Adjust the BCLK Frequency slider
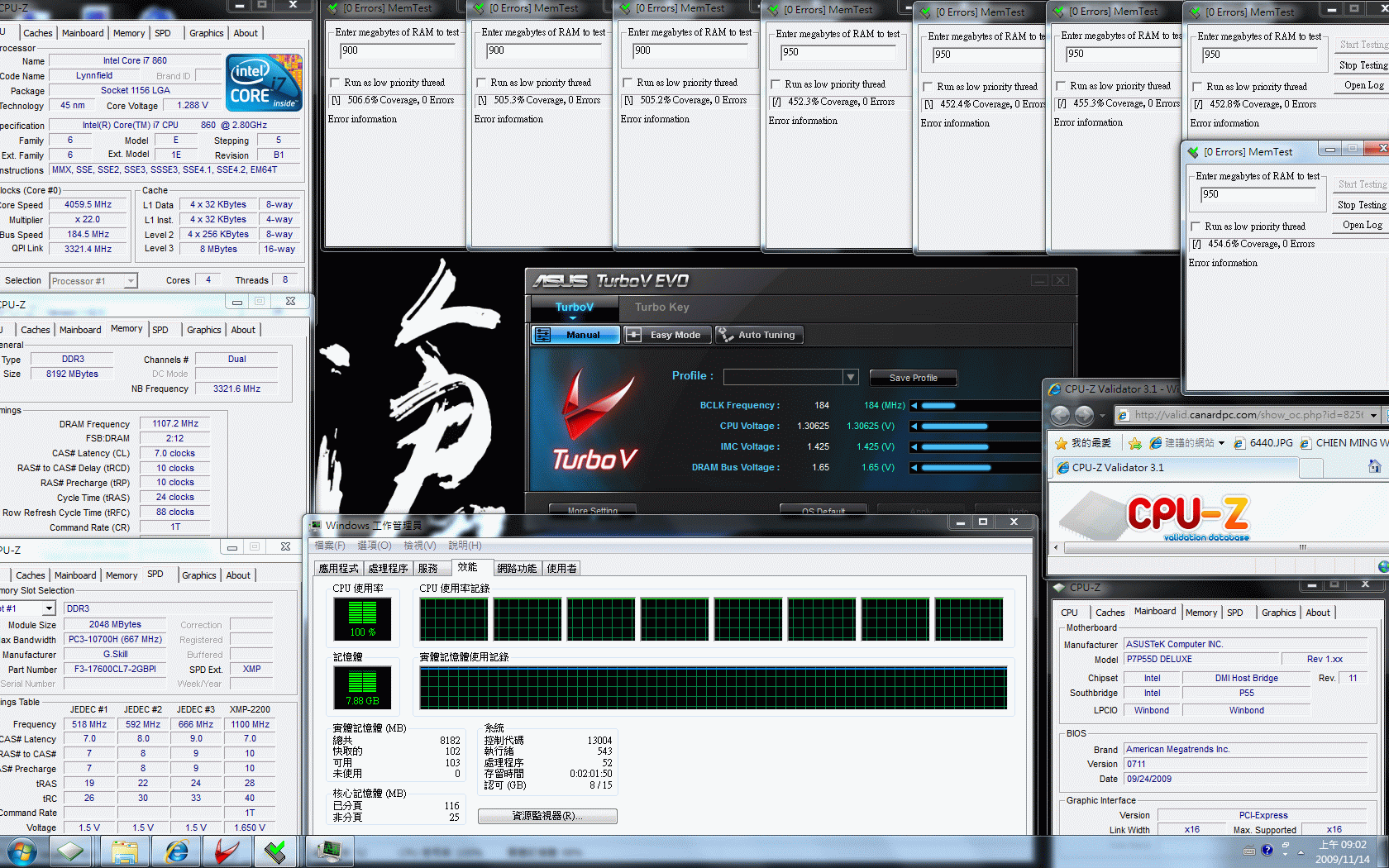 976,406
